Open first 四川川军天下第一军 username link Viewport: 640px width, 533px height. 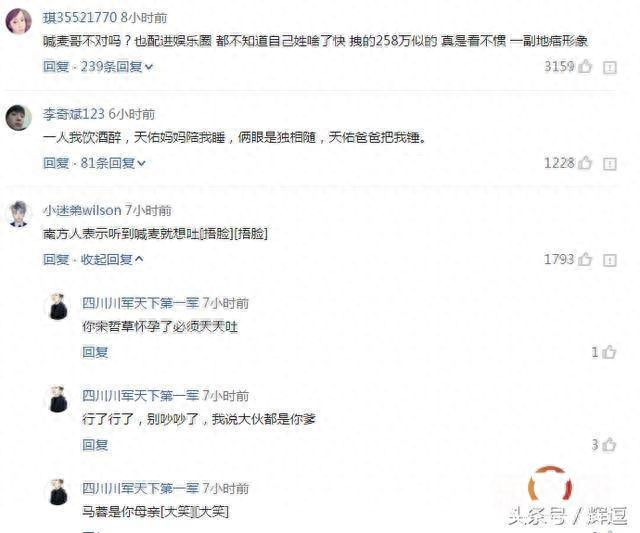point(140,303)
